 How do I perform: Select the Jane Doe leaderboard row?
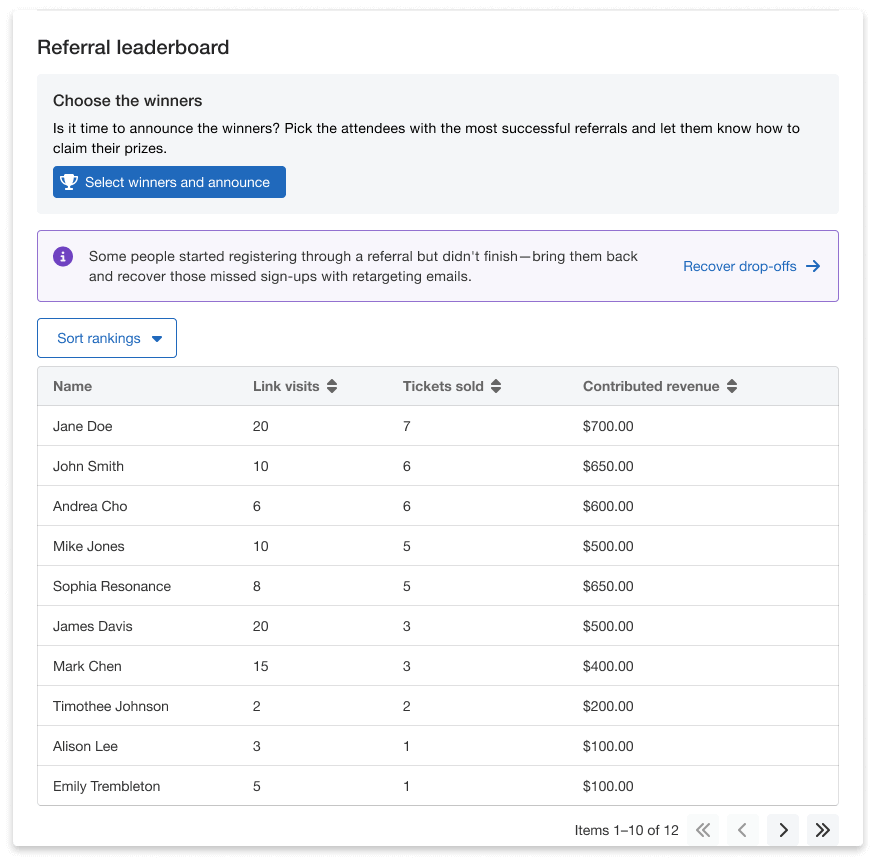(438, 426)
